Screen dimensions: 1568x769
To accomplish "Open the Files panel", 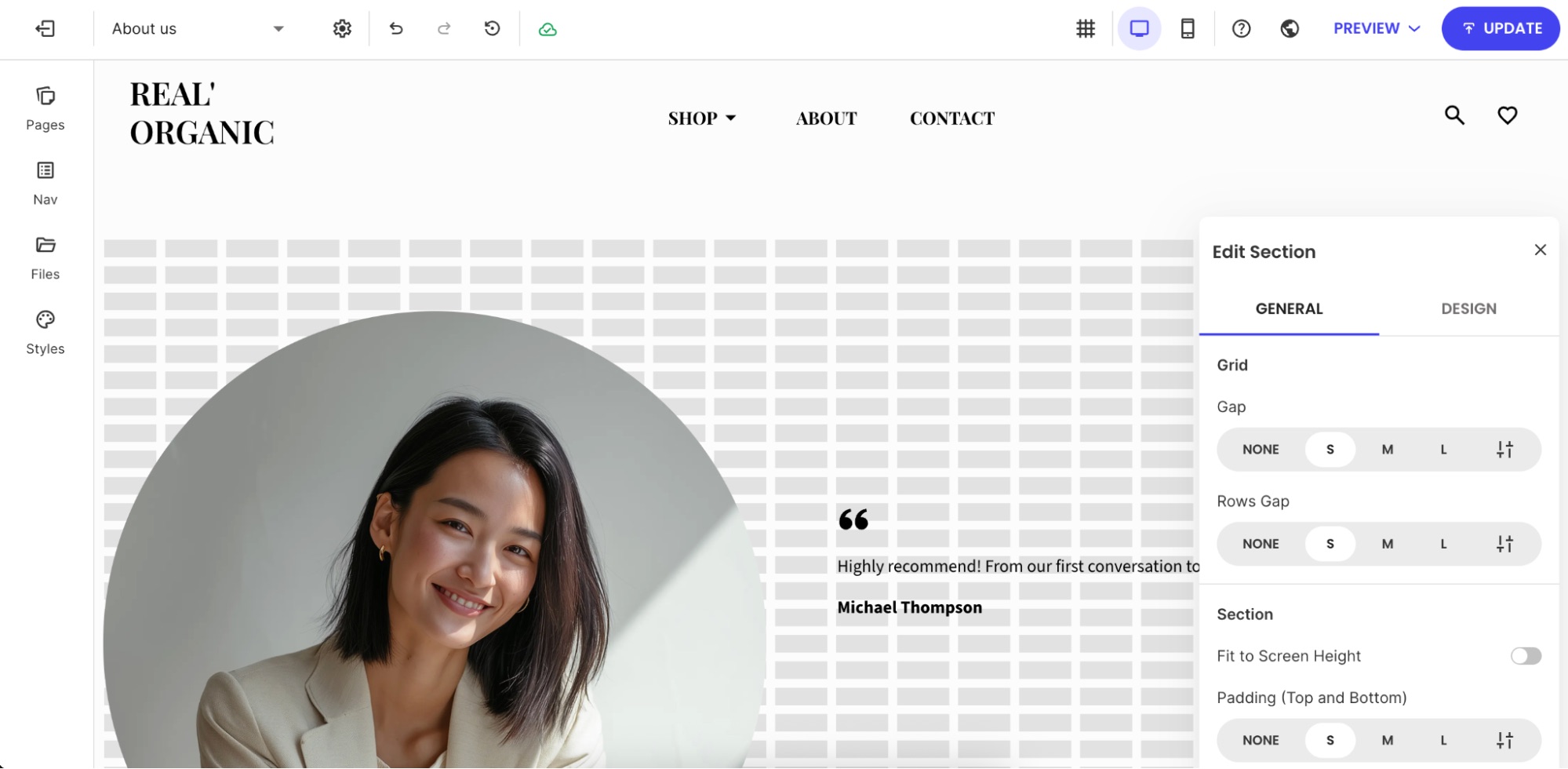I will coord(45,258).
